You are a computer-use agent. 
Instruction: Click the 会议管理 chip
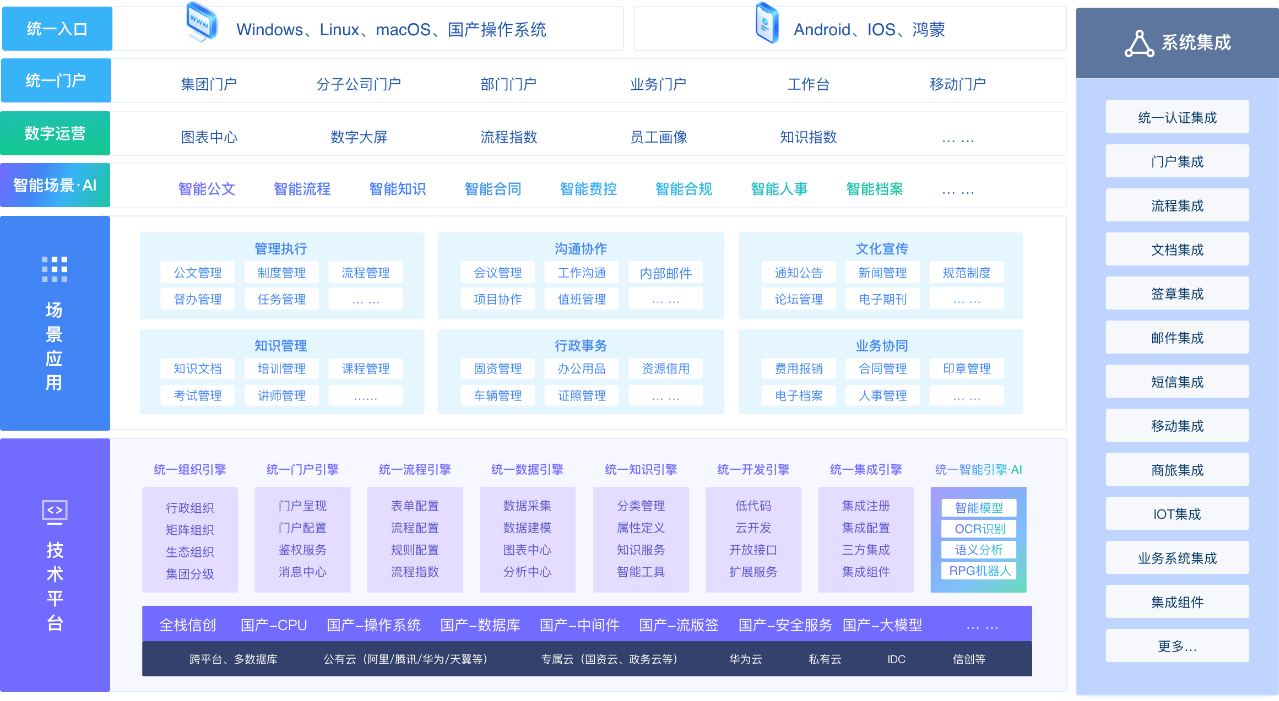click(x=498, y=272)
